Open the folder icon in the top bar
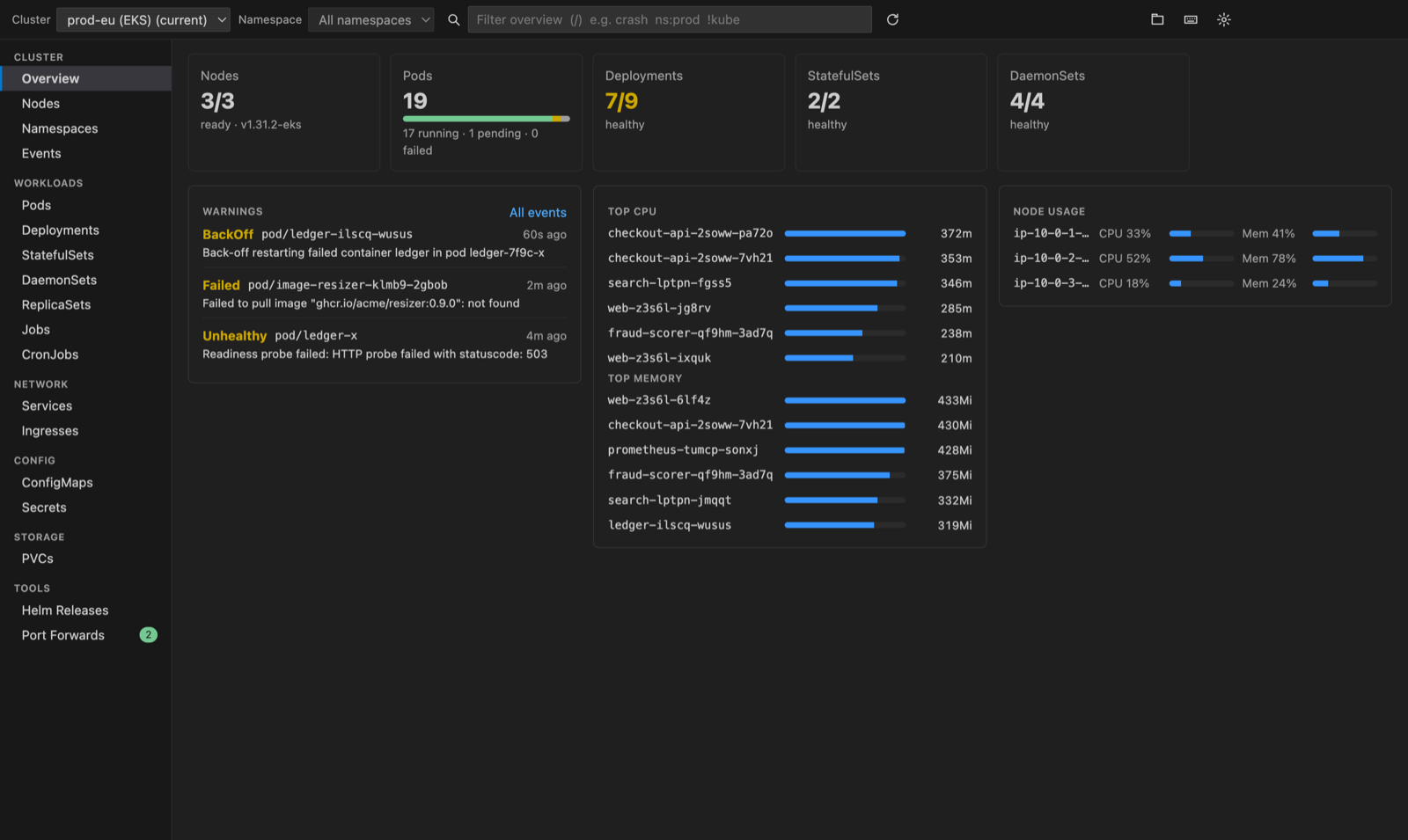 (x=1157, y=19)
